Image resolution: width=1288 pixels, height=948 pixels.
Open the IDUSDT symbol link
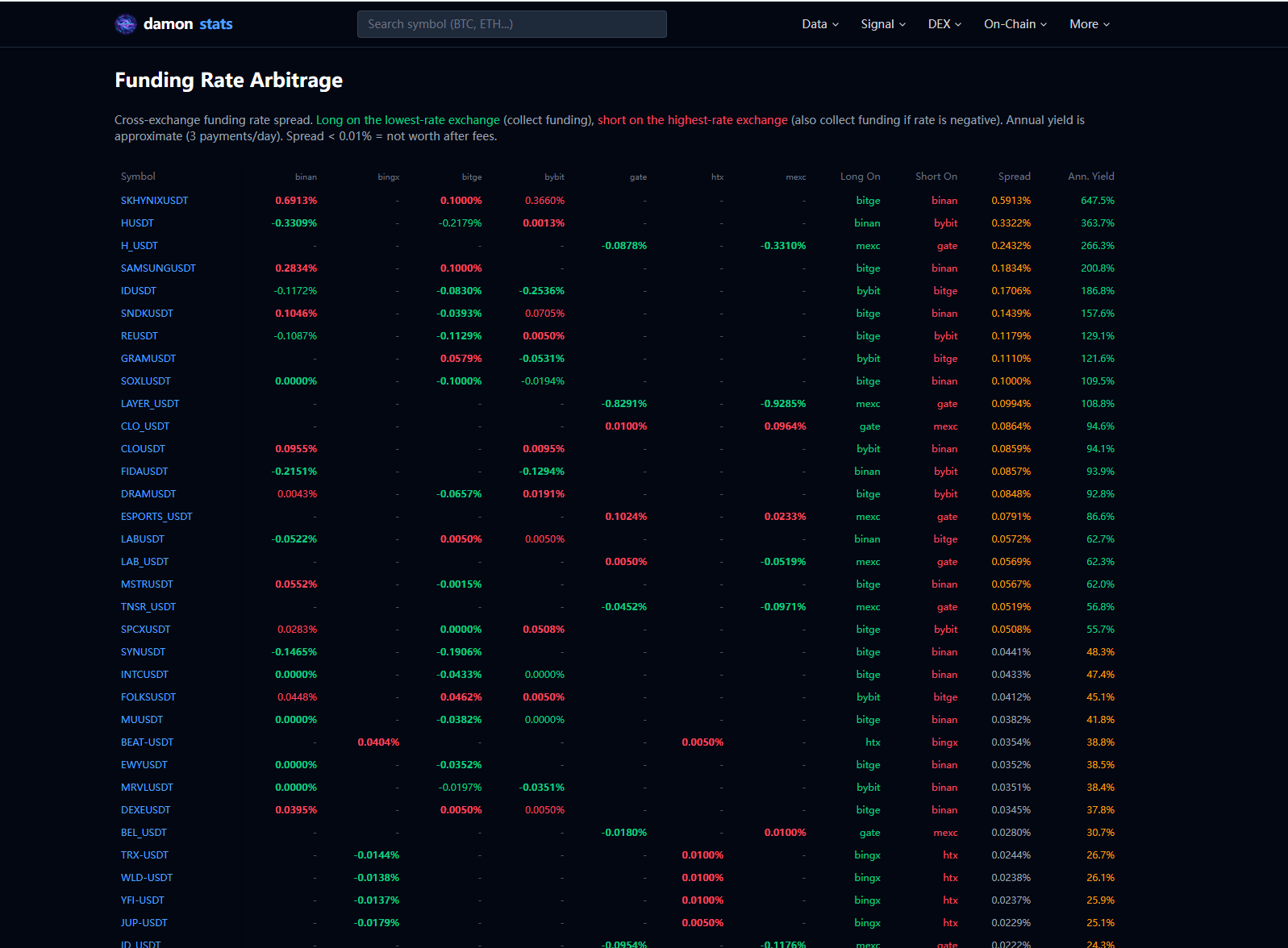pyautogui.click(x=139, y=291)
